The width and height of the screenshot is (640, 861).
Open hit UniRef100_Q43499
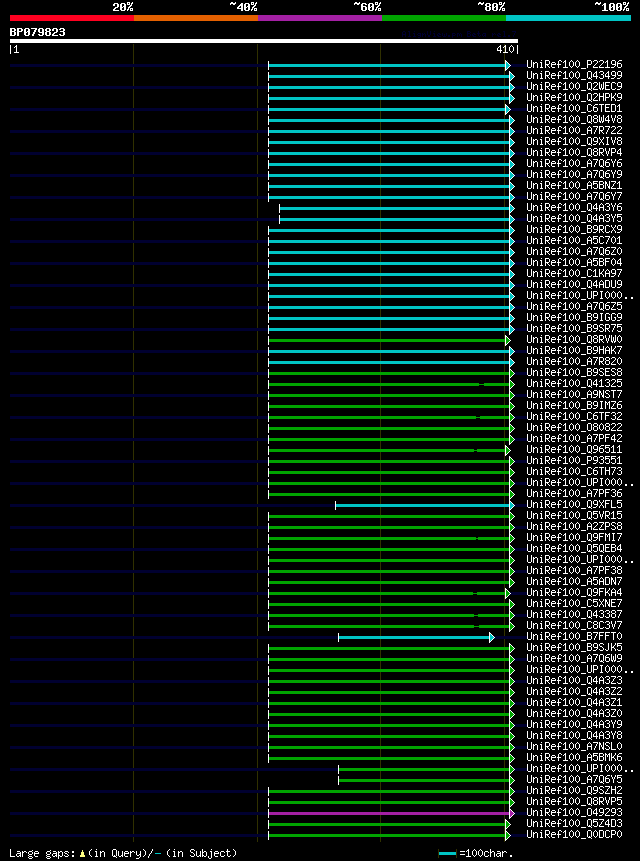574,76
